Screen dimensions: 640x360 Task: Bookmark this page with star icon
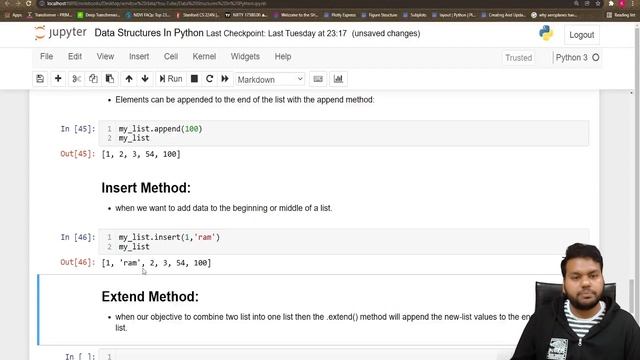point(598,3)
